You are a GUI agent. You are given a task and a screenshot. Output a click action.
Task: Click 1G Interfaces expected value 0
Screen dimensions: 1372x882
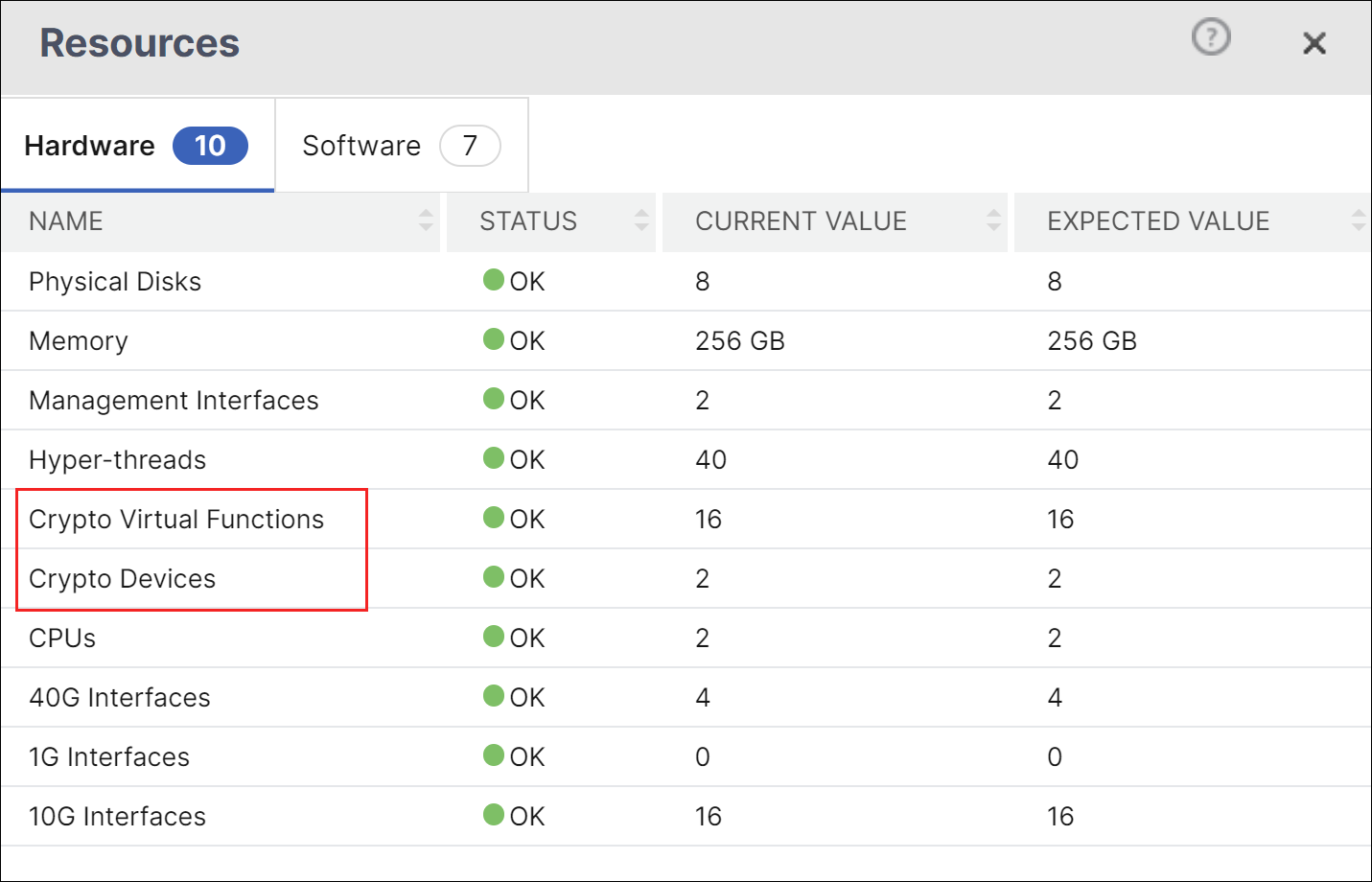(x=1055, y=757)
